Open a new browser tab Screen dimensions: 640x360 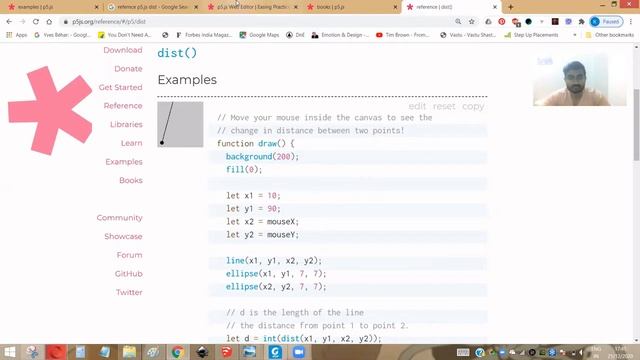(511, 7)
